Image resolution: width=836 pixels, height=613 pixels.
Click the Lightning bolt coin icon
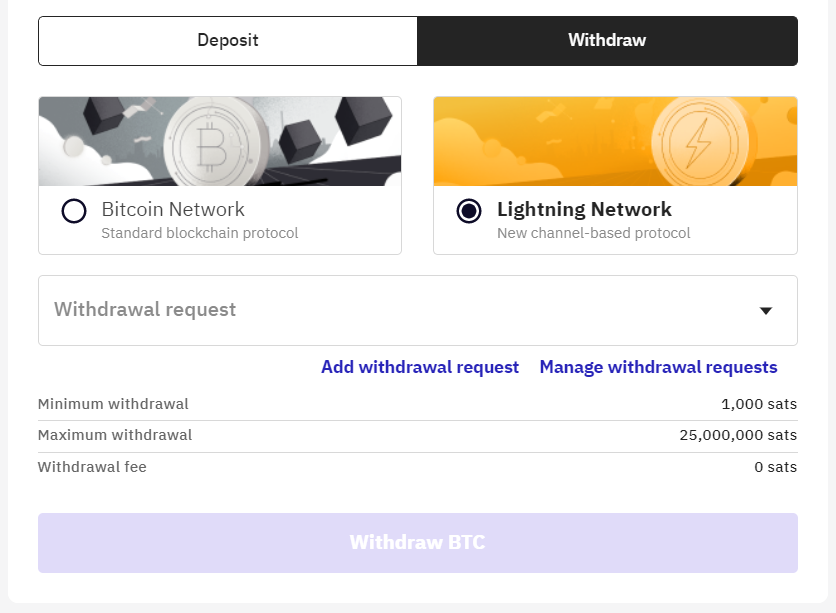(697, 142)
